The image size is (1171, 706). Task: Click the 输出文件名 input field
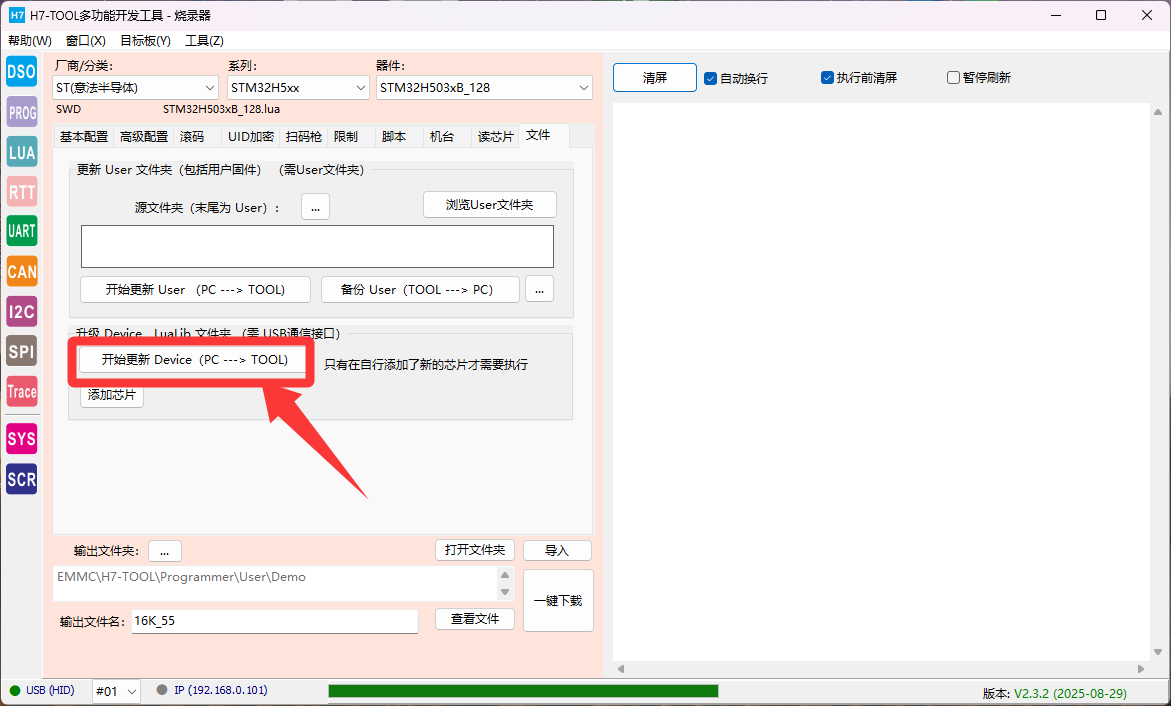[275, 622]
